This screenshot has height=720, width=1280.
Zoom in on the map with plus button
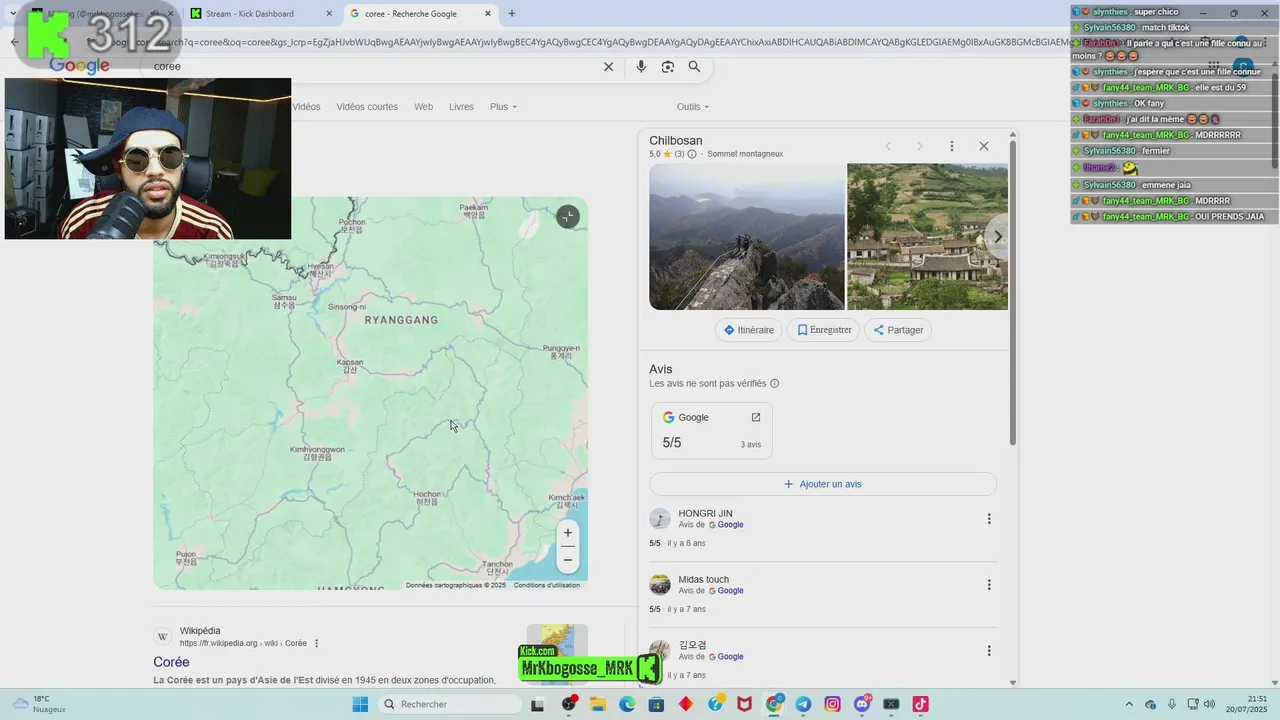tap(568, 533)
